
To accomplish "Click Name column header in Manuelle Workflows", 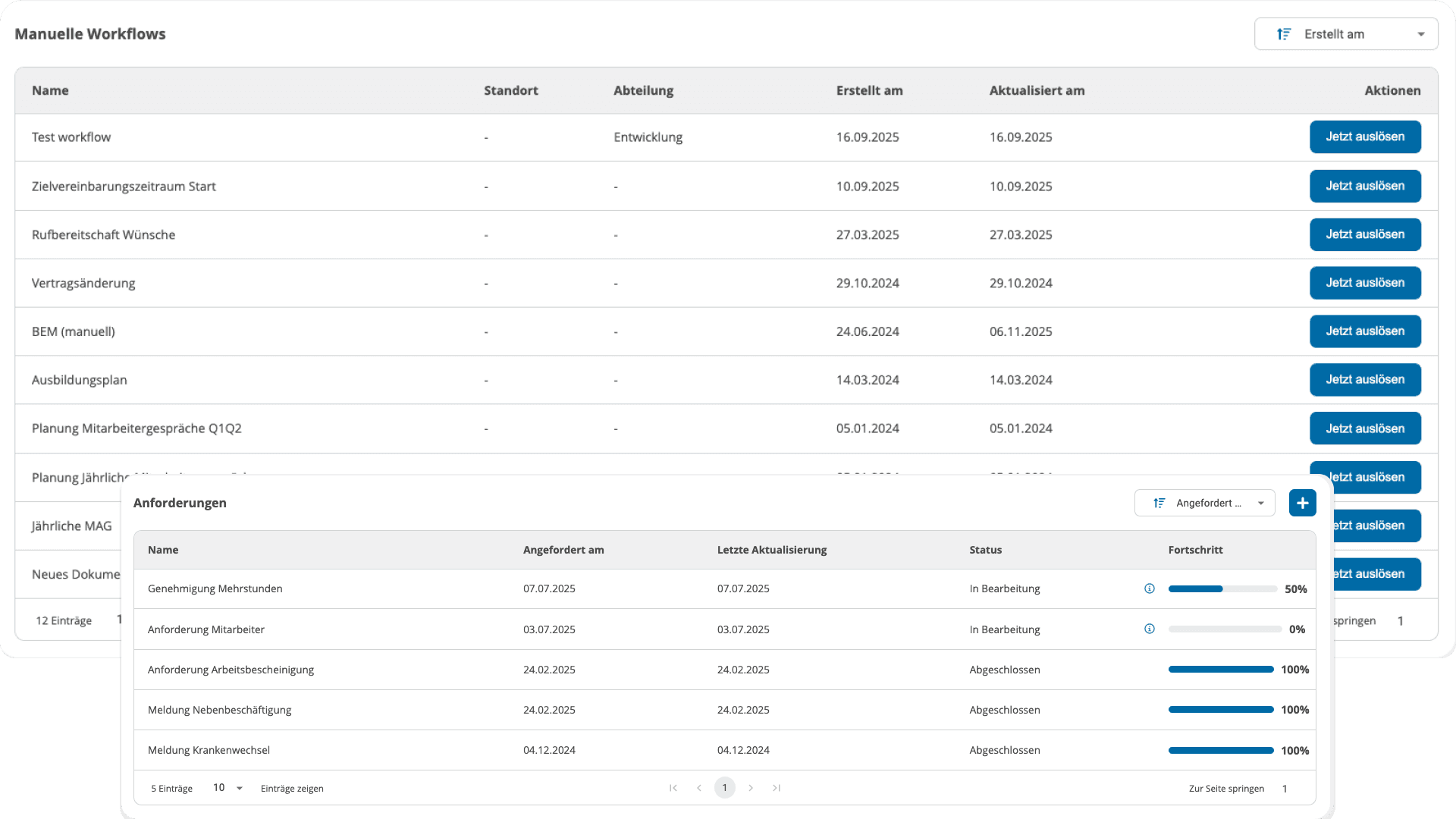I will click(50, 90).
